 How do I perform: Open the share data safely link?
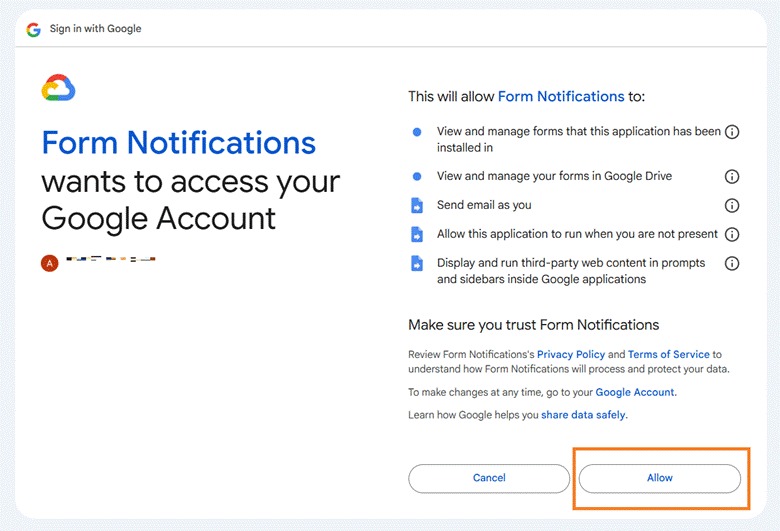583,415
